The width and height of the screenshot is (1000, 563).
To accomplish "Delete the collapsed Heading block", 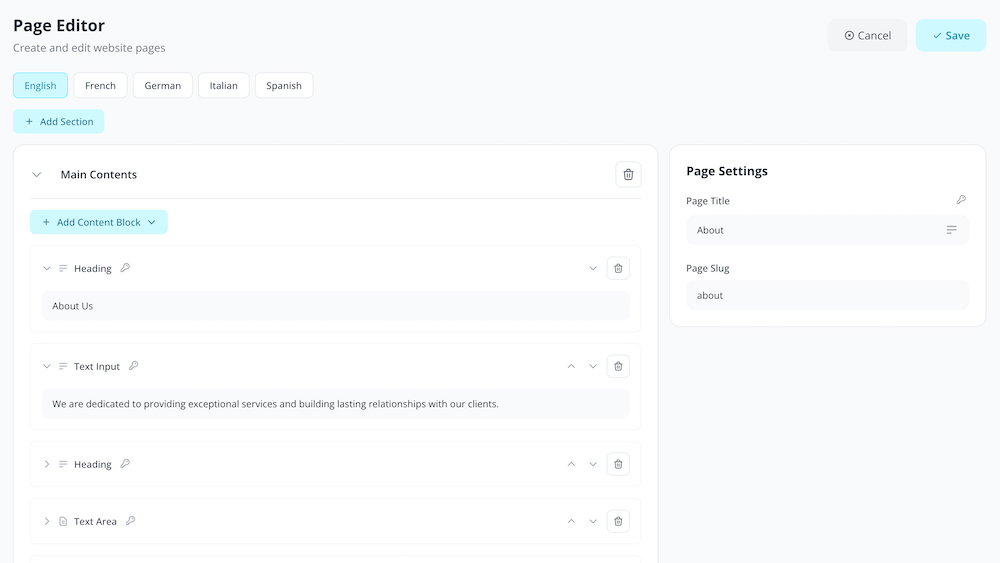I will [x=618, y=464].
